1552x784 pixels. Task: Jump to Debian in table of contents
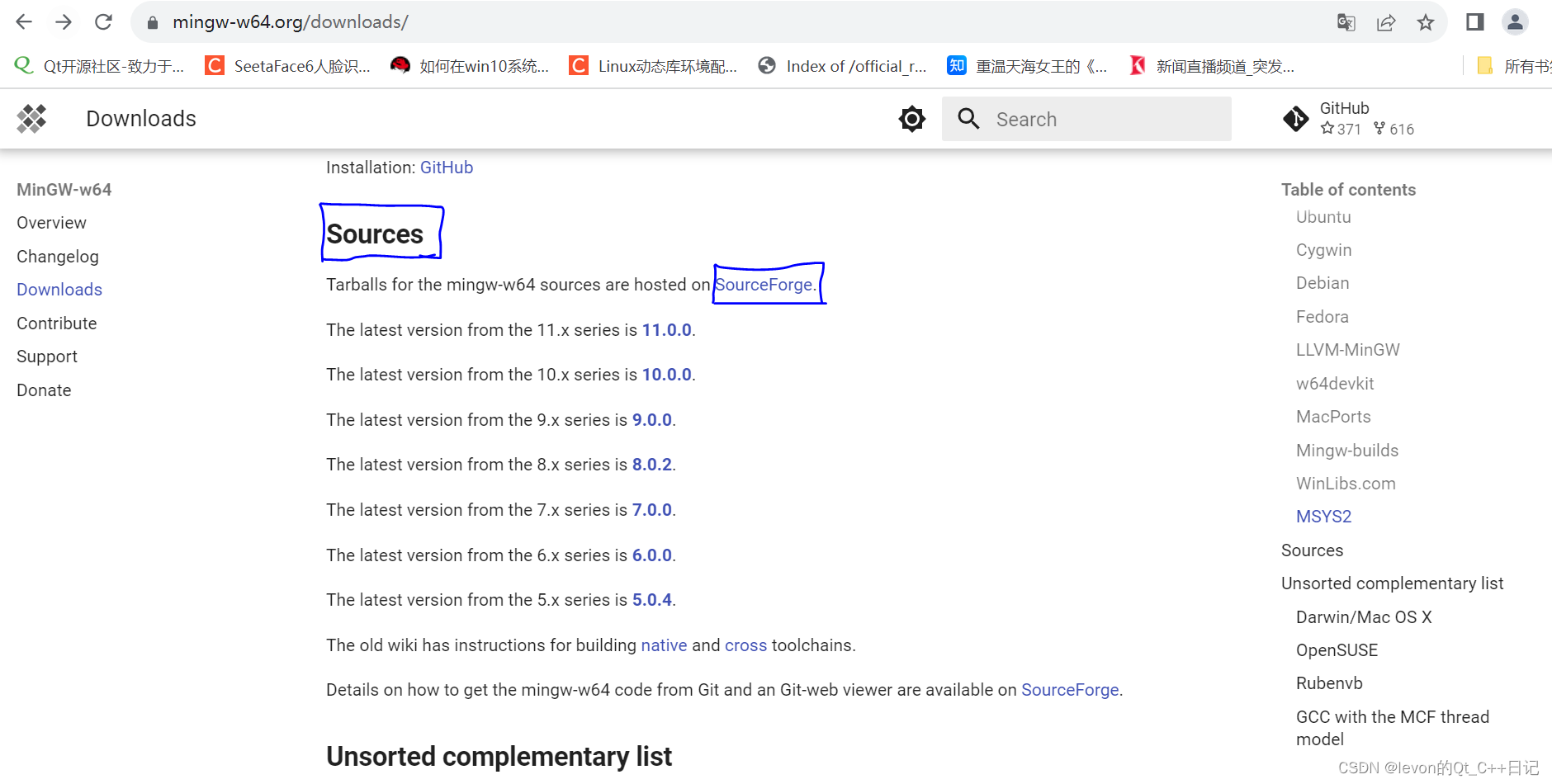tap(1323, 283)
